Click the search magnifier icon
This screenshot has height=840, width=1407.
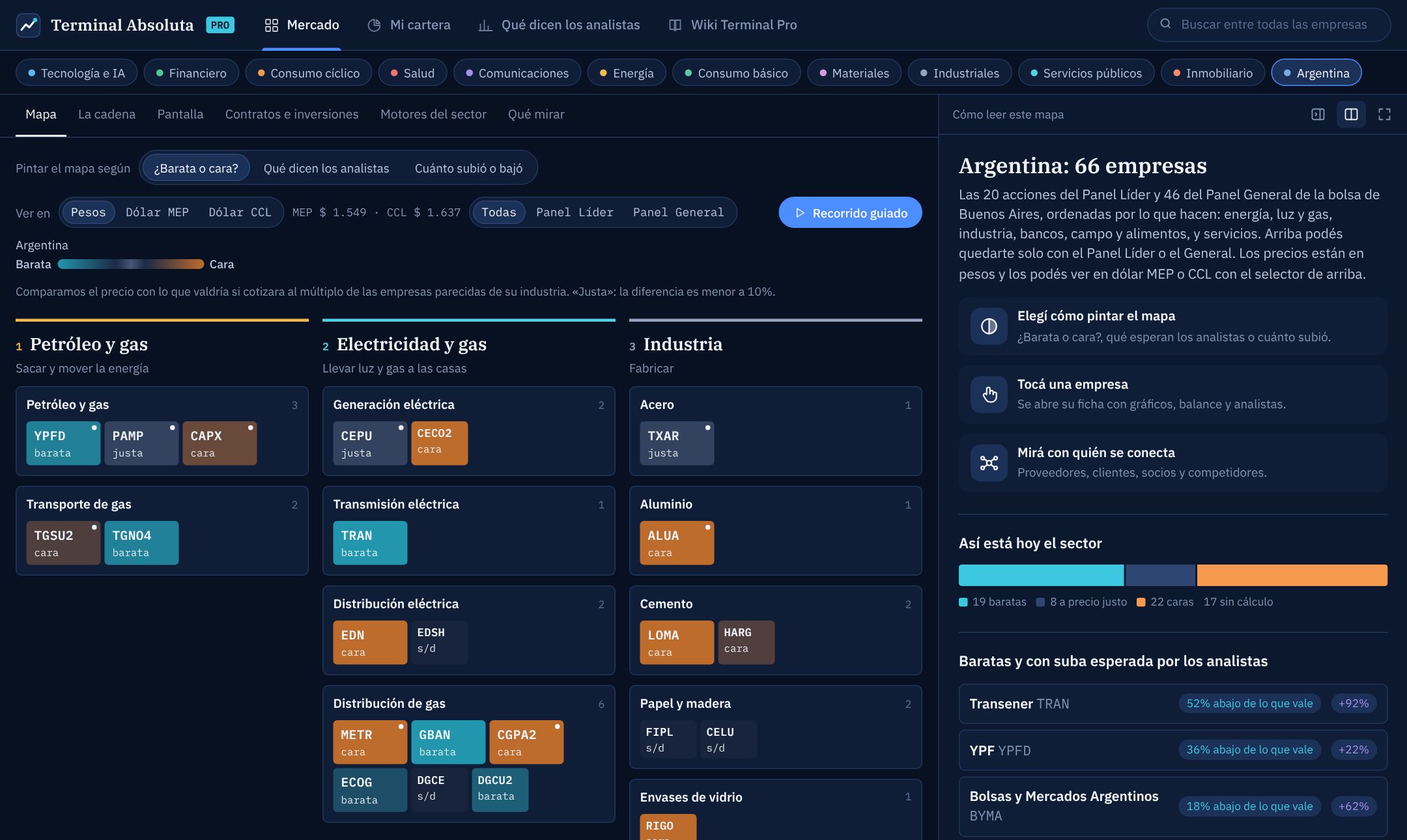point(1165,24)
